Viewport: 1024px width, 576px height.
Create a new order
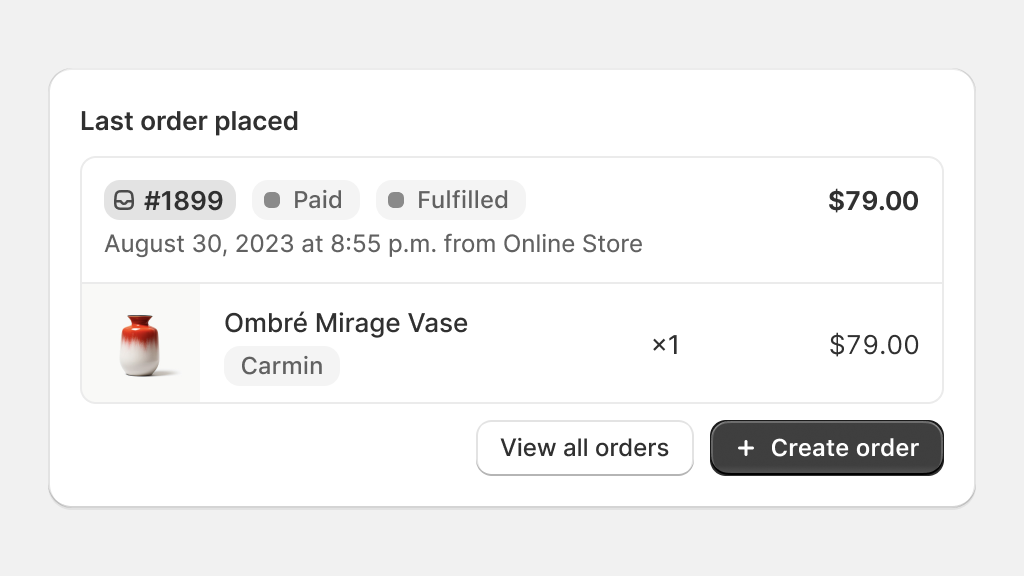click(827, 448)
